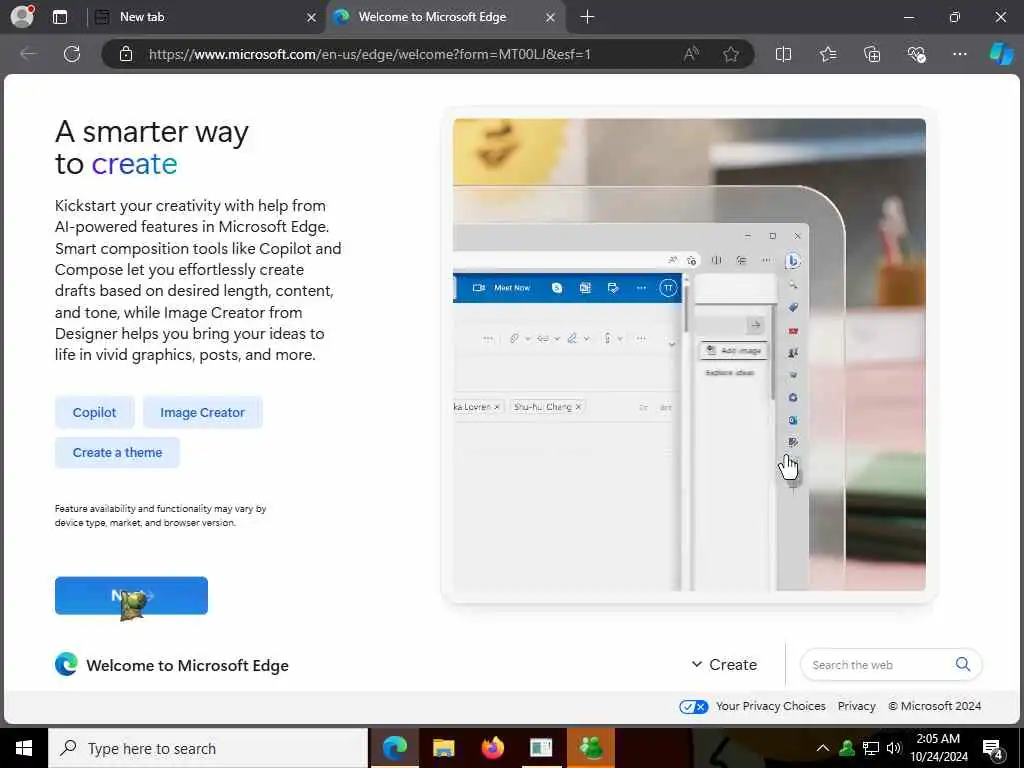Screen dimensions: 1024x768
Task: Show hidden system tray icons
Action: click(823, 748)
